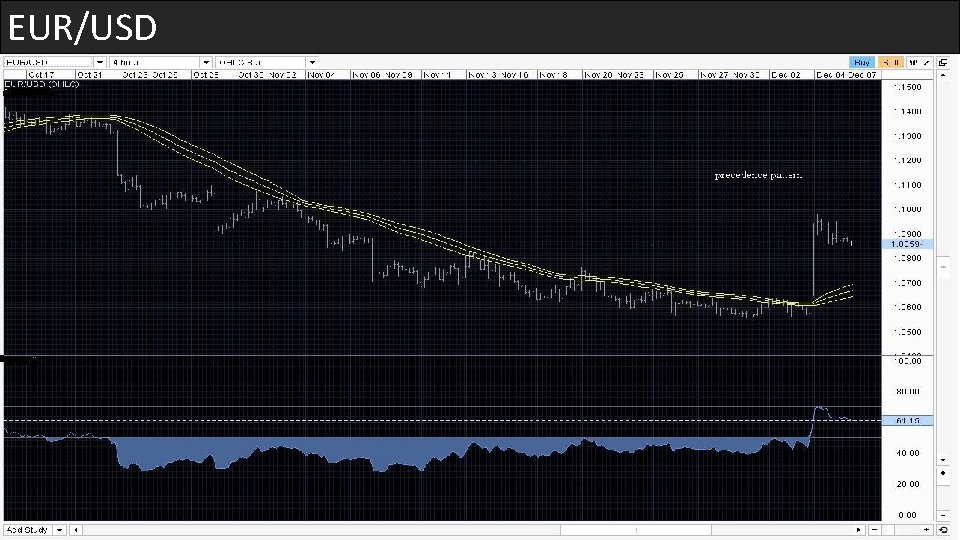960x540 pixels.
Task: Click the white button right of Sell
Action: tap(920, 62)
